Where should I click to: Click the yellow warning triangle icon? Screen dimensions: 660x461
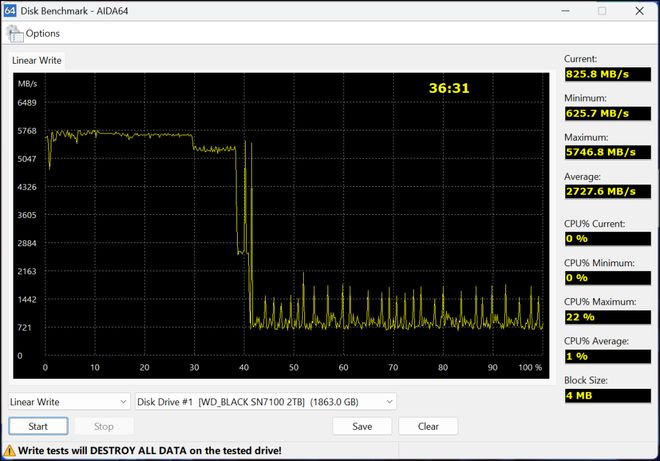point(9,451)
